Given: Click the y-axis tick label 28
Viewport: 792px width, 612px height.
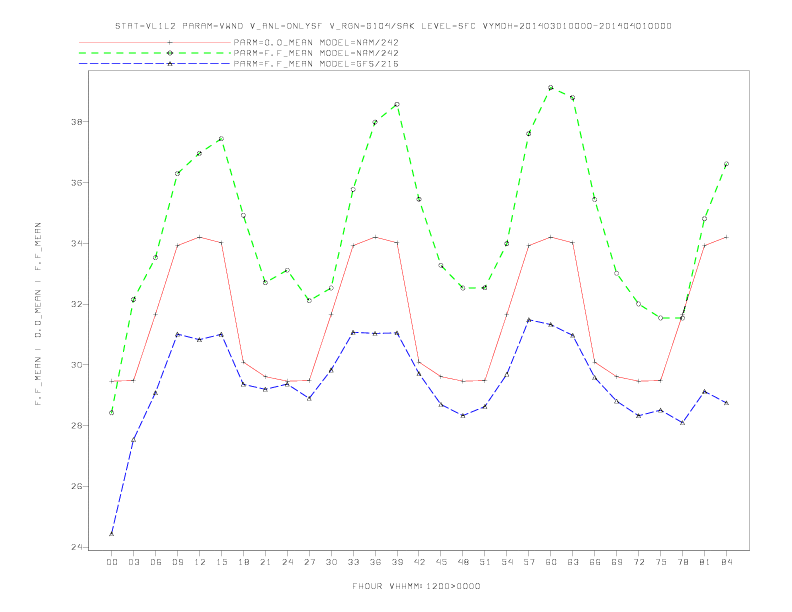Looking at the screenshot, I should click(76, 426).
